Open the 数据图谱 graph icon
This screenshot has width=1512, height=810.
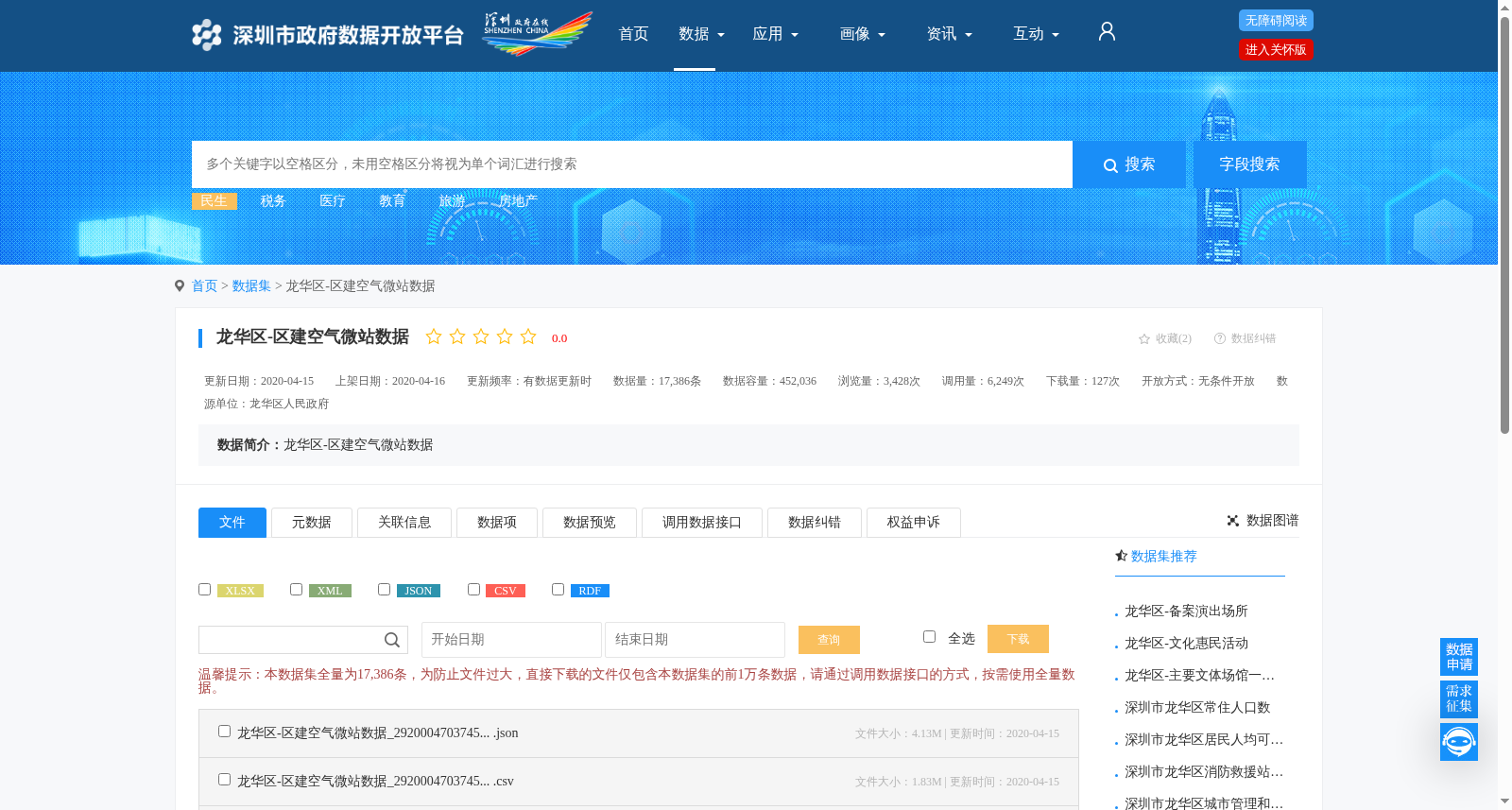tap(1233, 521)
